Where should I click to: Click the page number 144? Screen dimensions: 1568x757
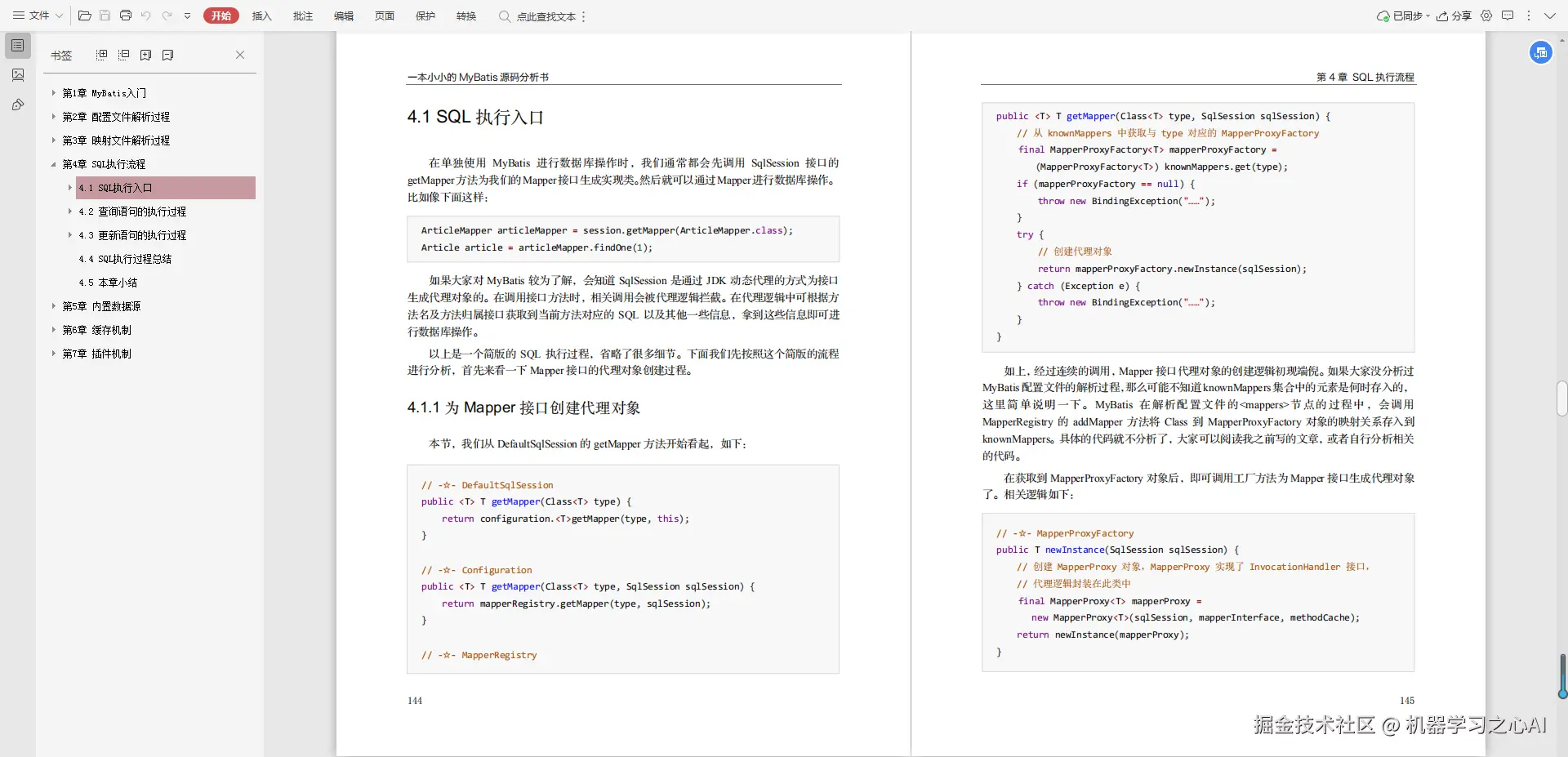tap(415, 701)
